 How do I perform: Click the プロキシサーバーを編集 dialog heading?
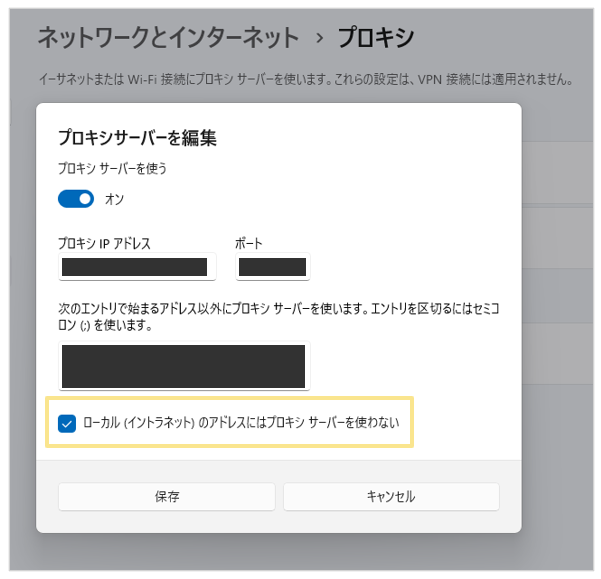(x=137, y=138)
